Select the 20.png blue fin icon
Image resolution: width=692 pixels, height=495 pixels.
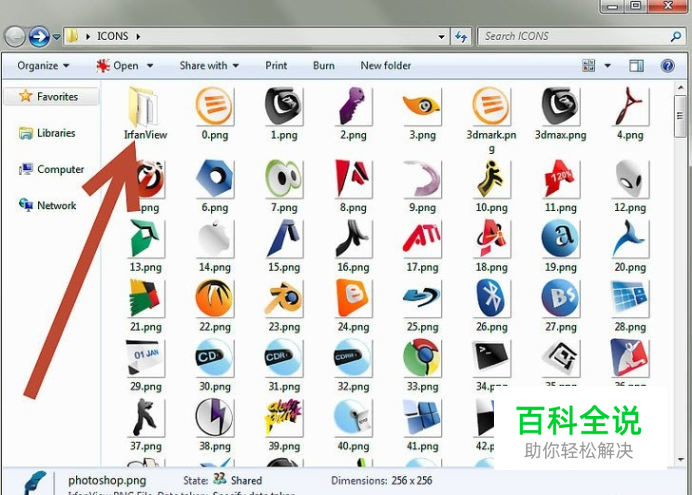pyautogui.click(x=630, y=238)
